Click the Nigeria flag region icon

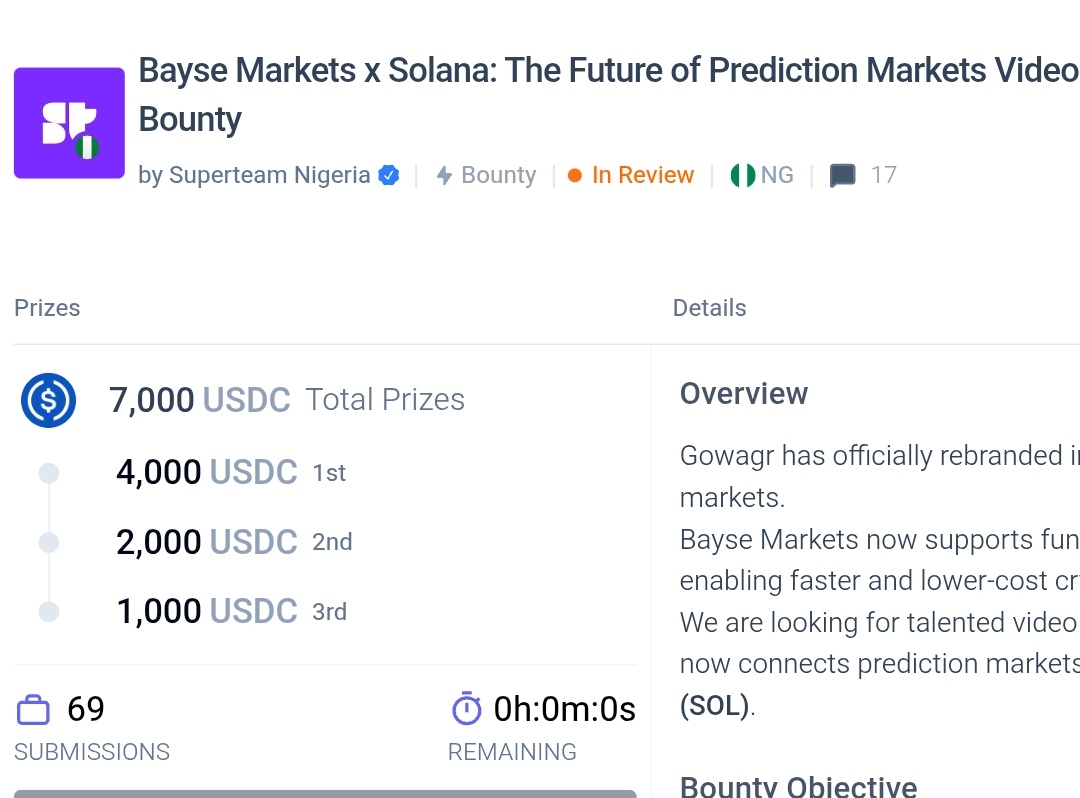[x=742, y=176]
